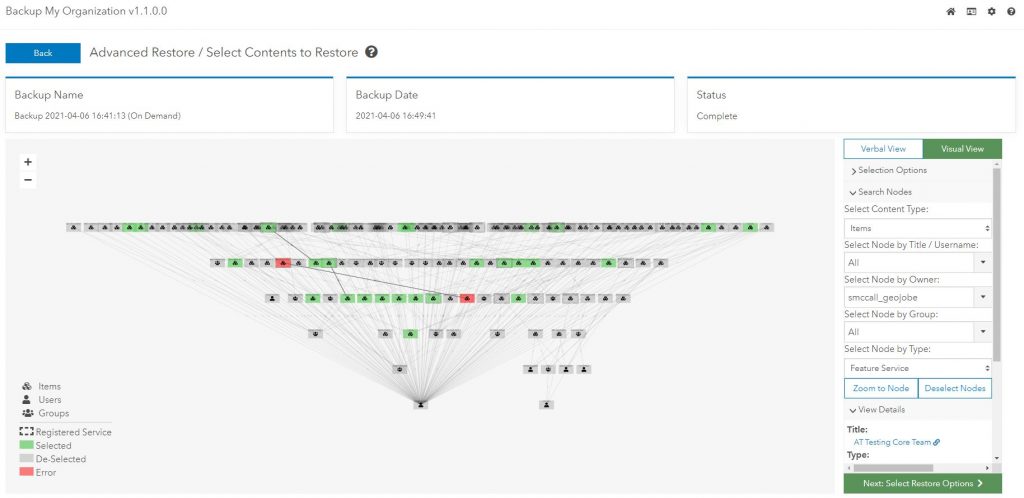Zoom in the graph with plus button

[28, 161]
